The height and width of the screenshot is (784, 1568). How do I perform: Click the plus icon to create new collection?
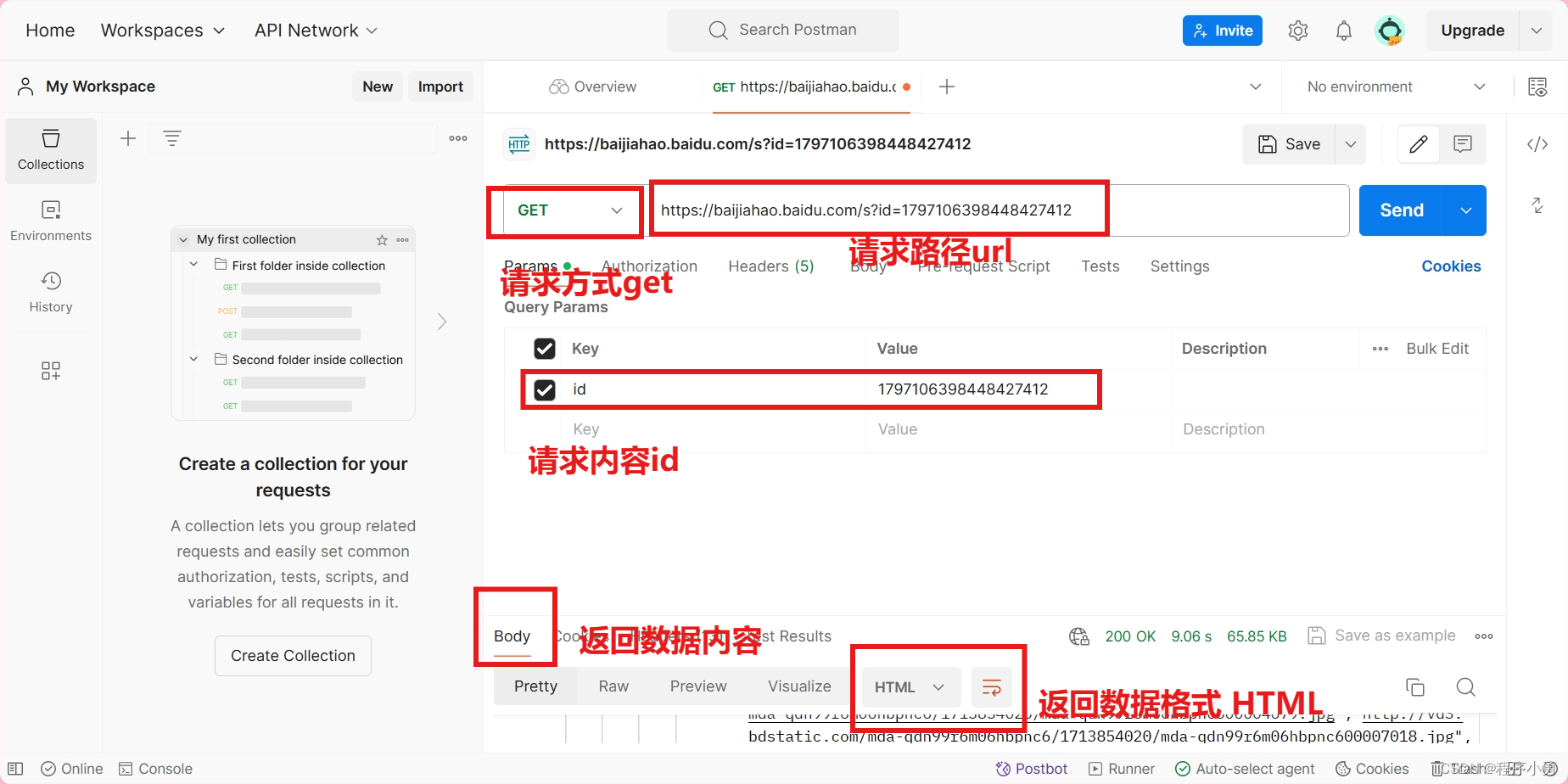(128, 138)
